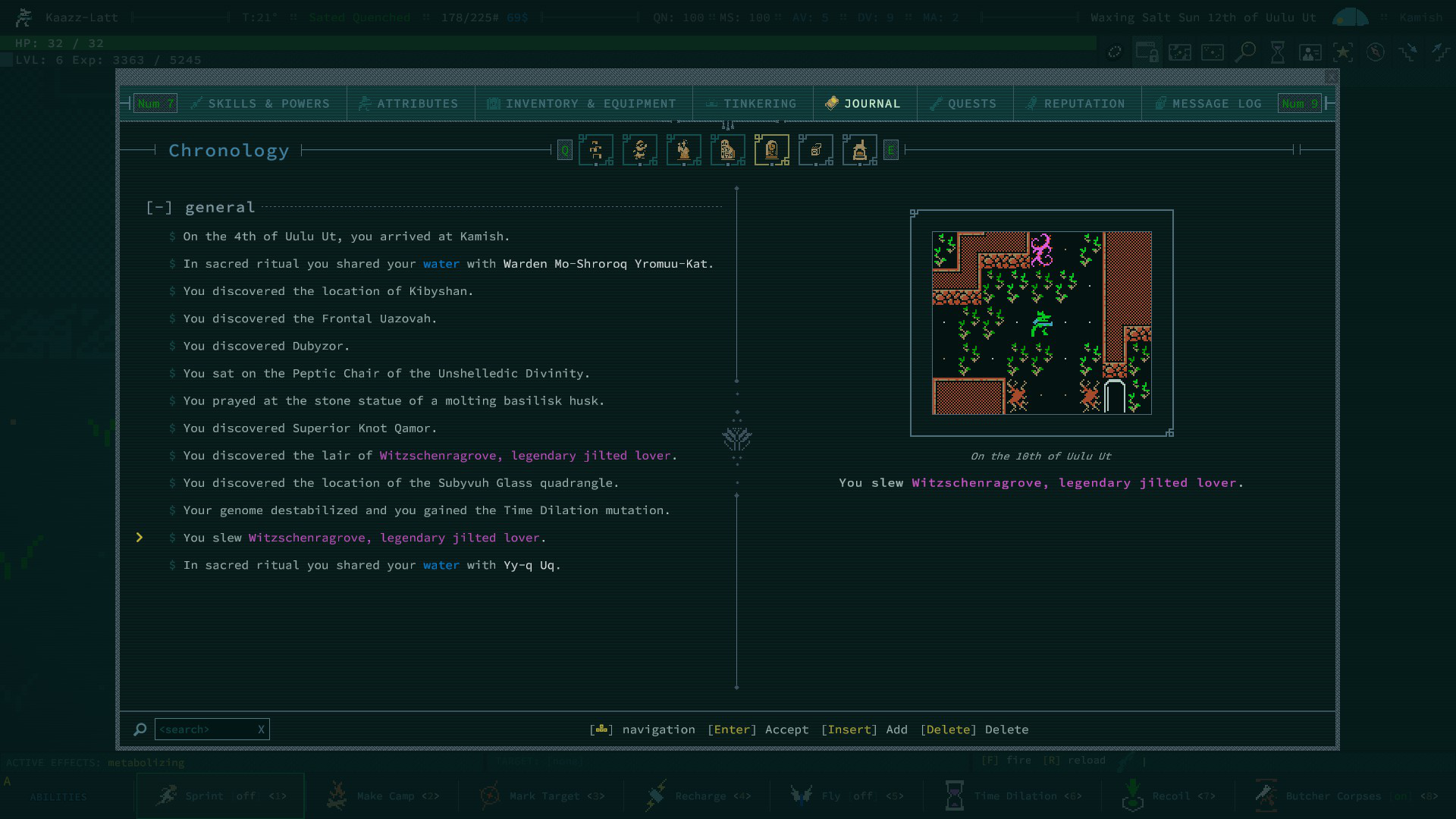Close the journal window with X
Screen dimensions: 1456x819
(x=1331, y=77)
